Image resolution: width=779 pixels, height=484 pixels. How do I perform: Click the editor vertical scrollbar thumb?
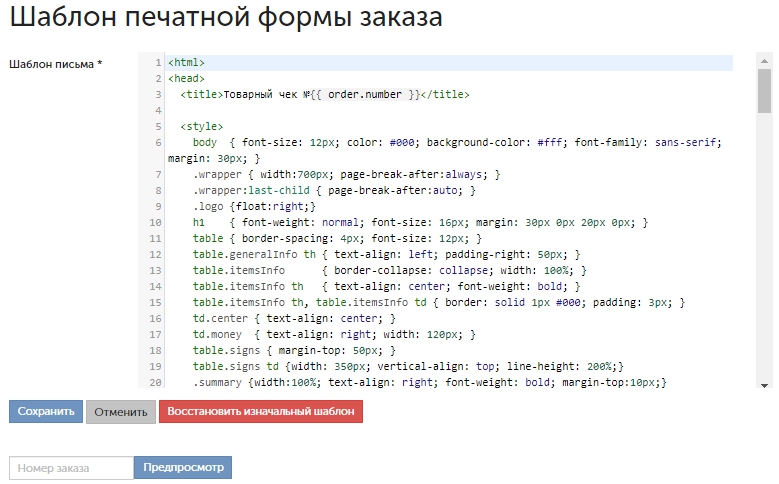[764, 91]
